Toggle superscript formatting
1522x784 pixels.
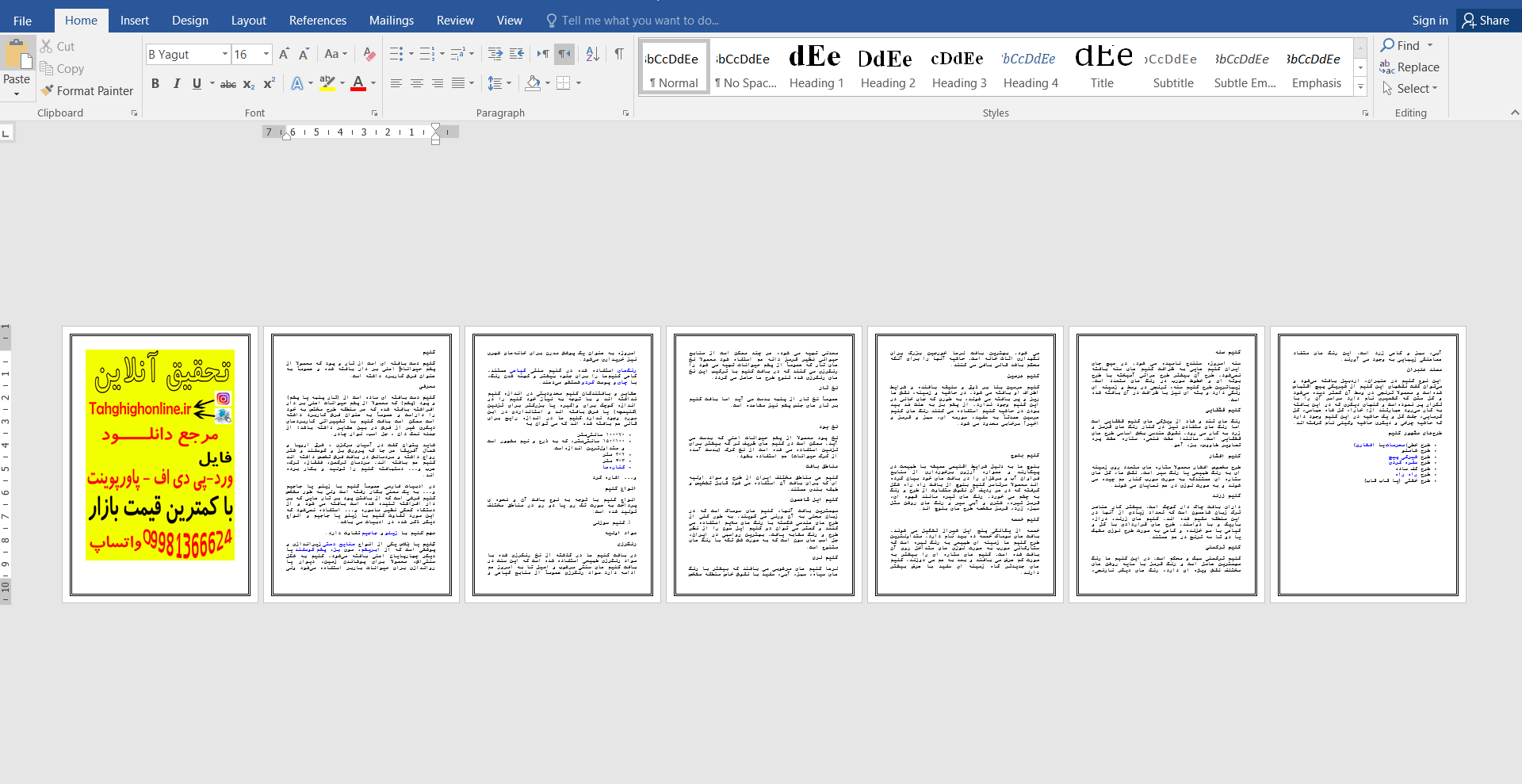coord(270,84)
